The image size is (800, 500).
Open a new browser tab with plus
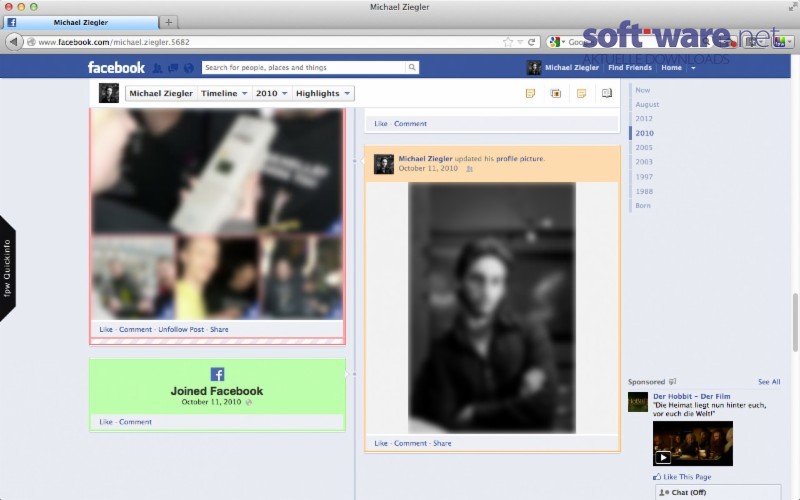point(168,22)
